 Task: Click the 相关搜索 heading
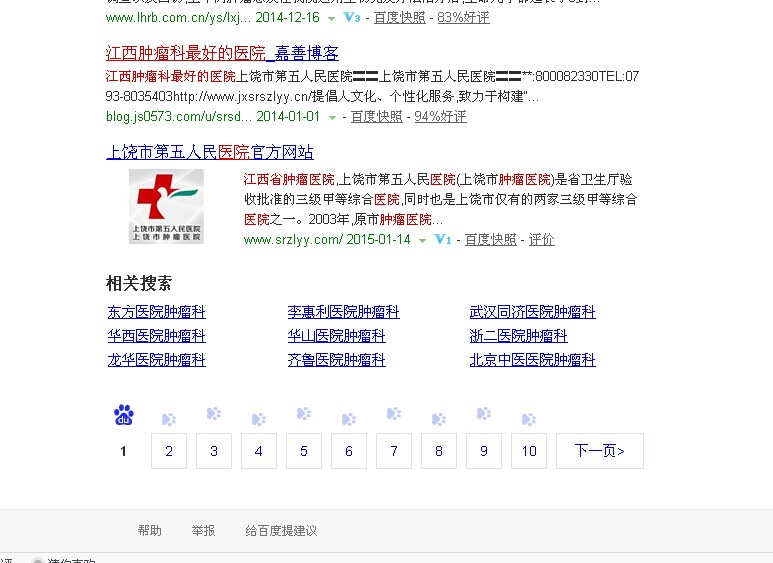(x=139, y=283)
